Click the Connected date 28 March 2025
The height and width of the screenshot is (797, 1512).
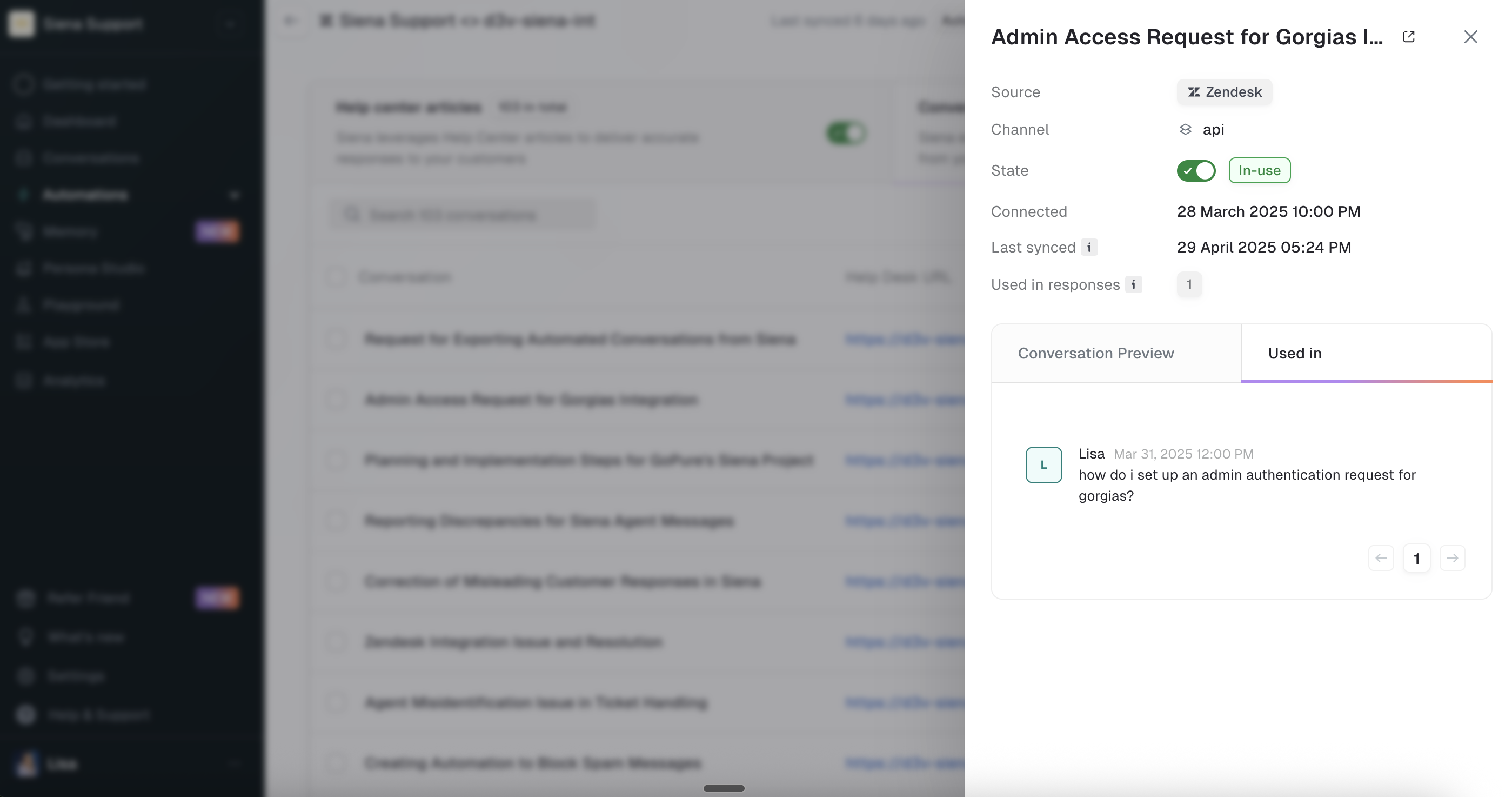[x=1268, y=211]
